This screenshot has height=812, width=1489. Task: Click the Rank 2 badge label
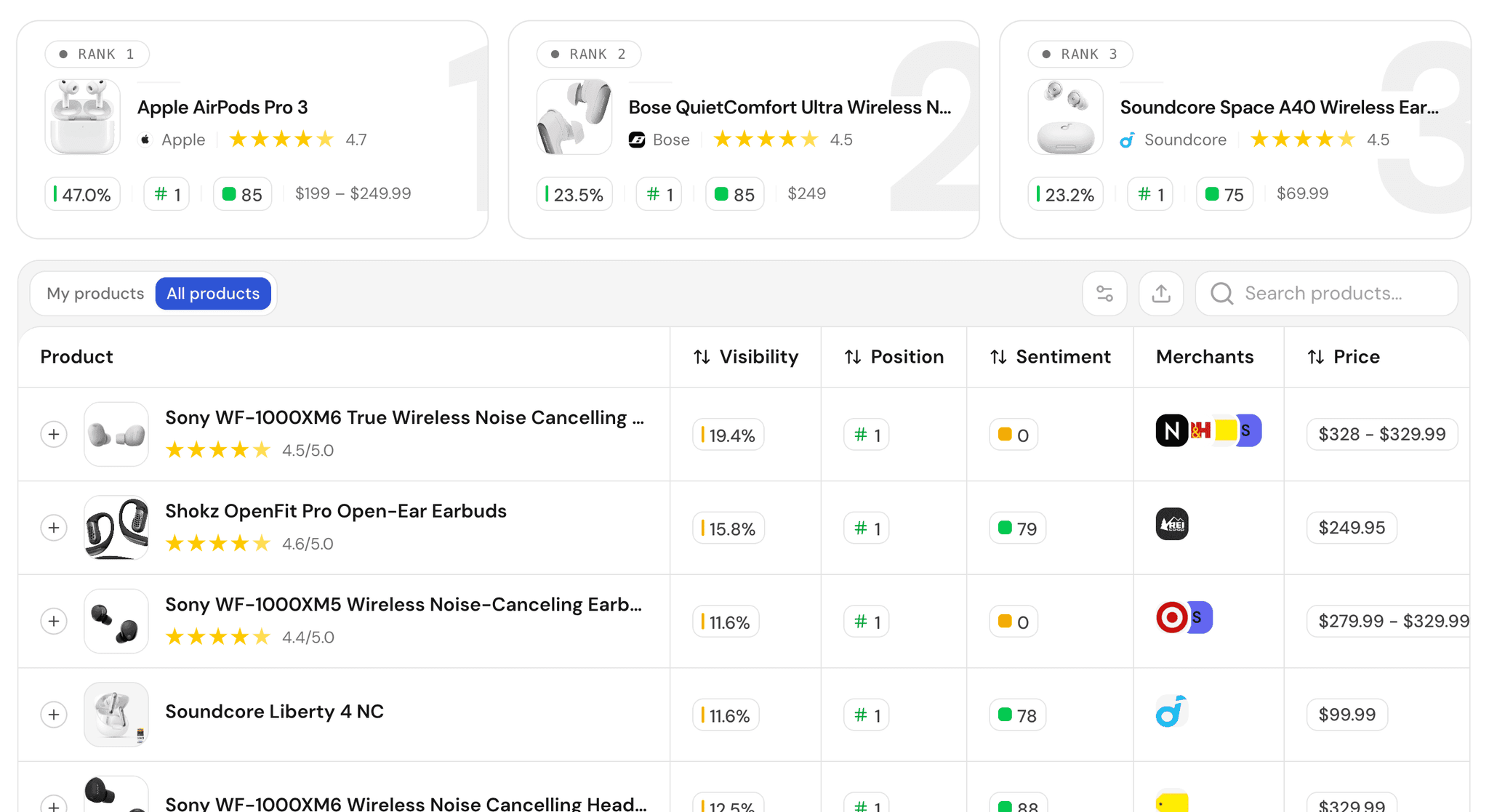[x=589, y=55]
